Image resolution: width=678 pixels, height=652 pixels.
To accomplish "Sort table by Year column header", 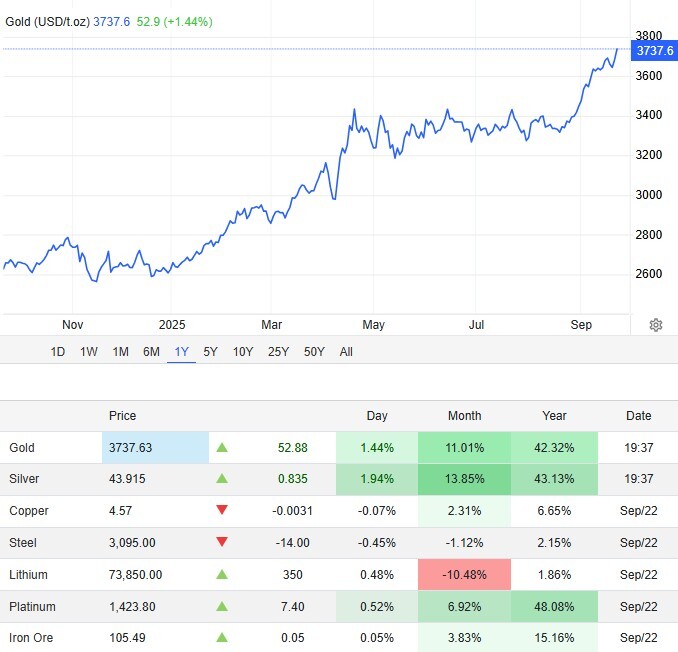I will (554, 416).
